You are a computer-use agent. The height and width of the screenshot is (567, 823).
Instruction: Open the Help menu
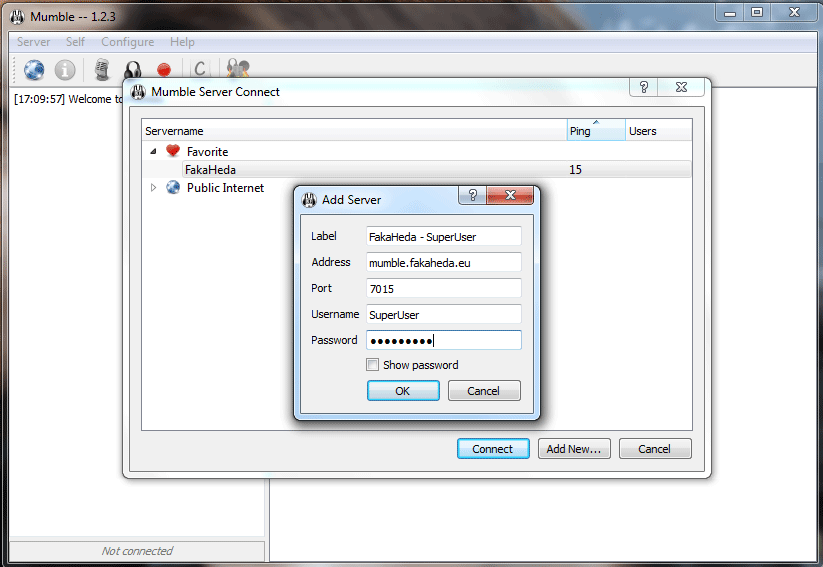click(x=182, y=42)
